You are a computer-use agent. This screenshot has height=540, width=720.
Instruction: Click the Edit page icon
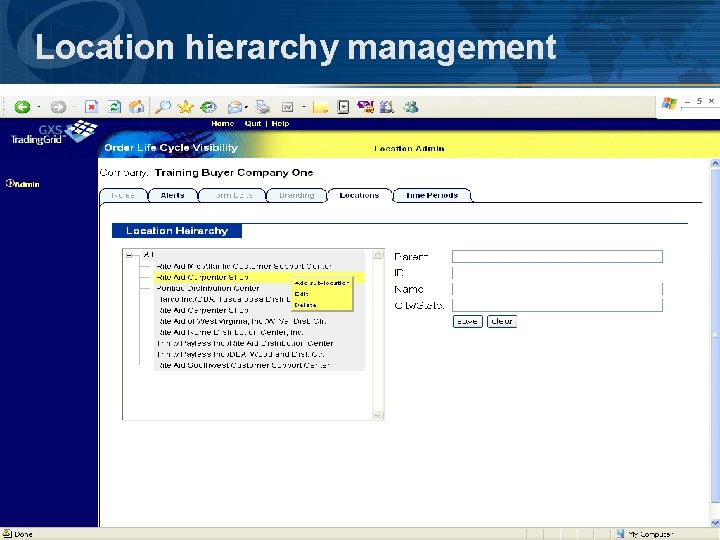(x=287, y=107)
